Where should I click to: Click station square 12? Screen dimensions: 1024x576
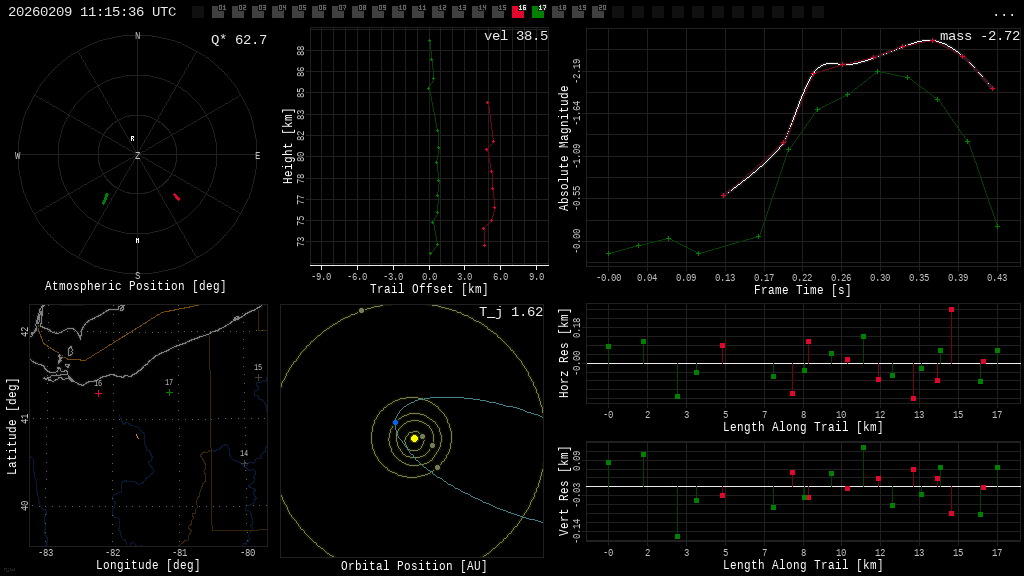[x=438, y=12]
